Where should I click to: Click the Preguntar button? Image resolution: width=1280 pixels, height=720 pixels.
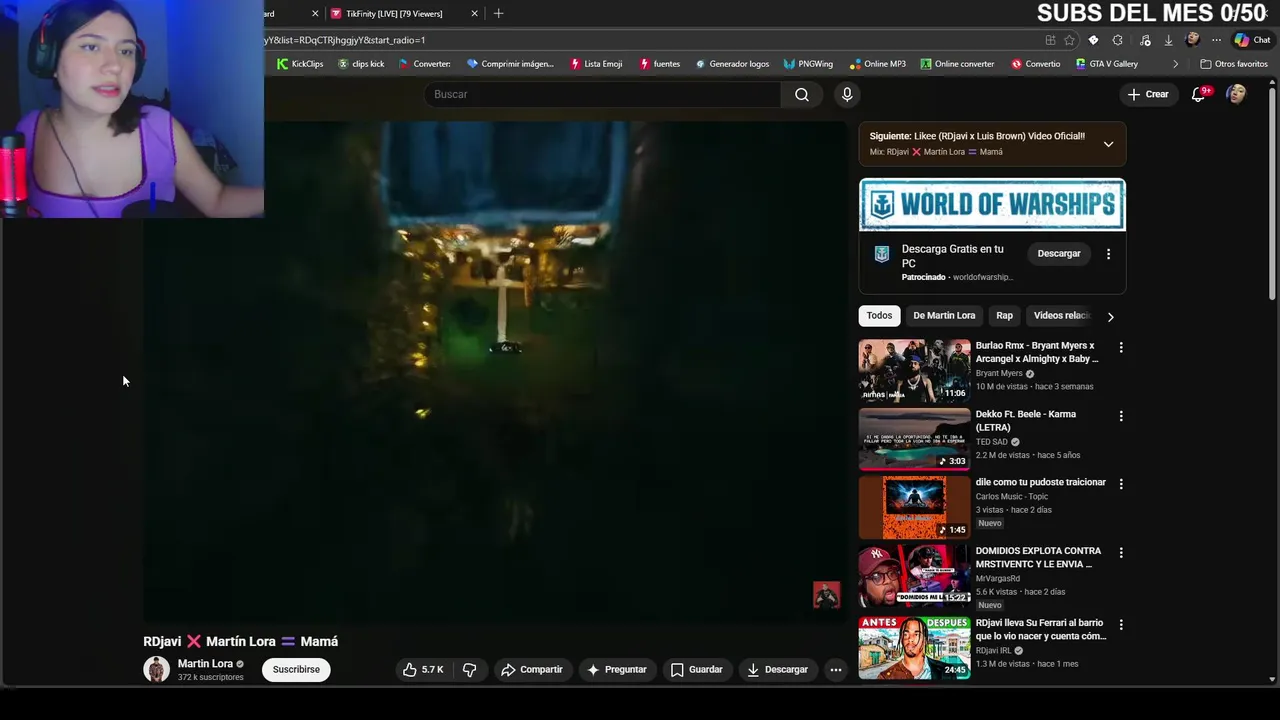[x=617, y=670]
